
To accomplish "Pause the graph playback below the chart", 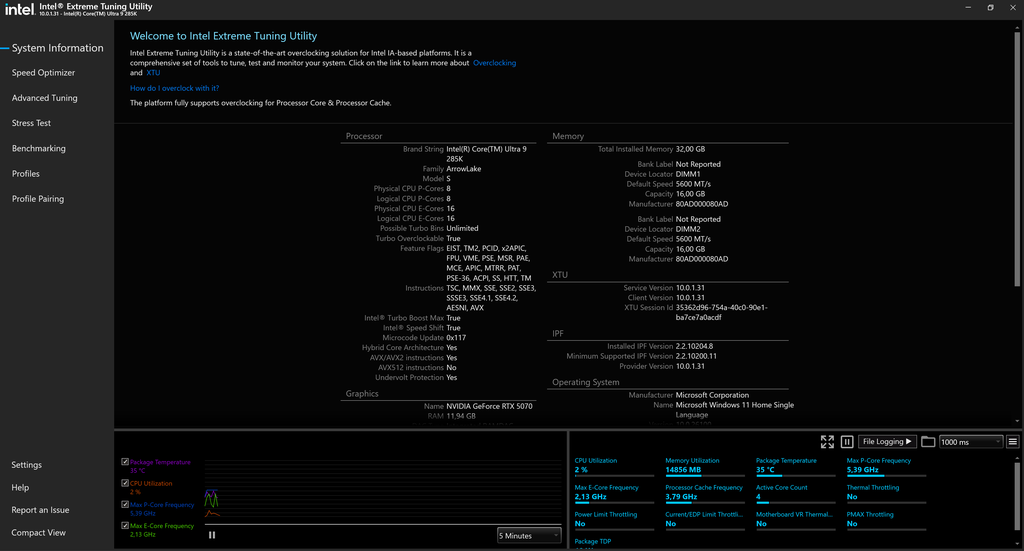I will click(212, 535).
